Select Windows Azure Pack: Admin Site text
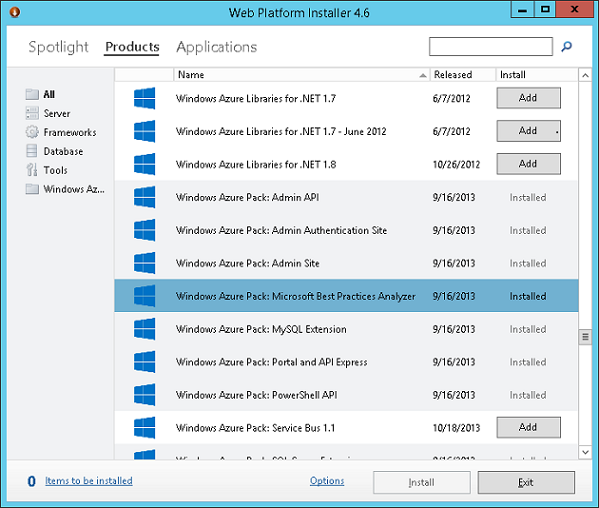Screen dimensions: 599x508 point(248,263)
